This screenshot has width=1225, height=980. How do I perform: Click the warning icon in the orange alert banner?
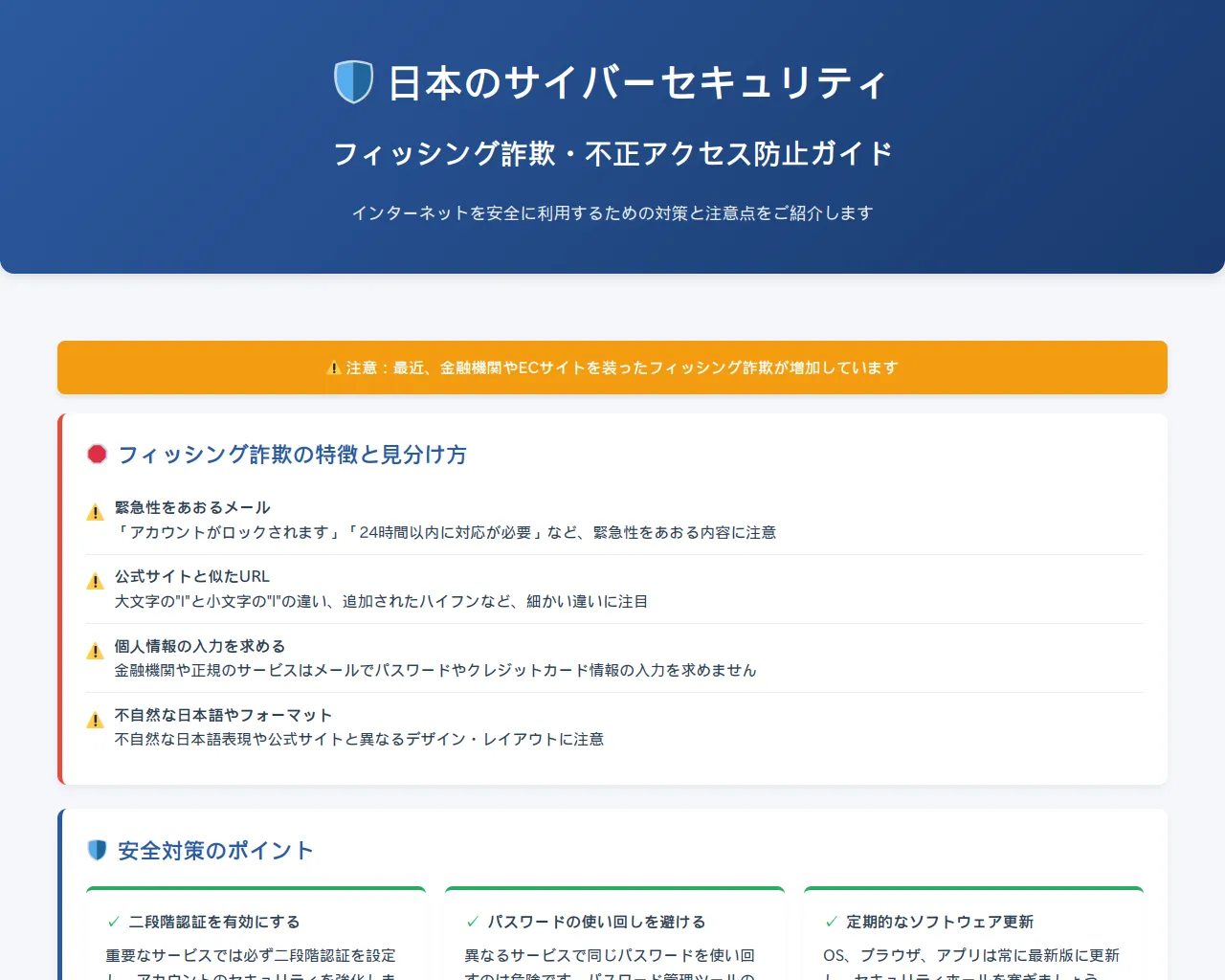333,367
